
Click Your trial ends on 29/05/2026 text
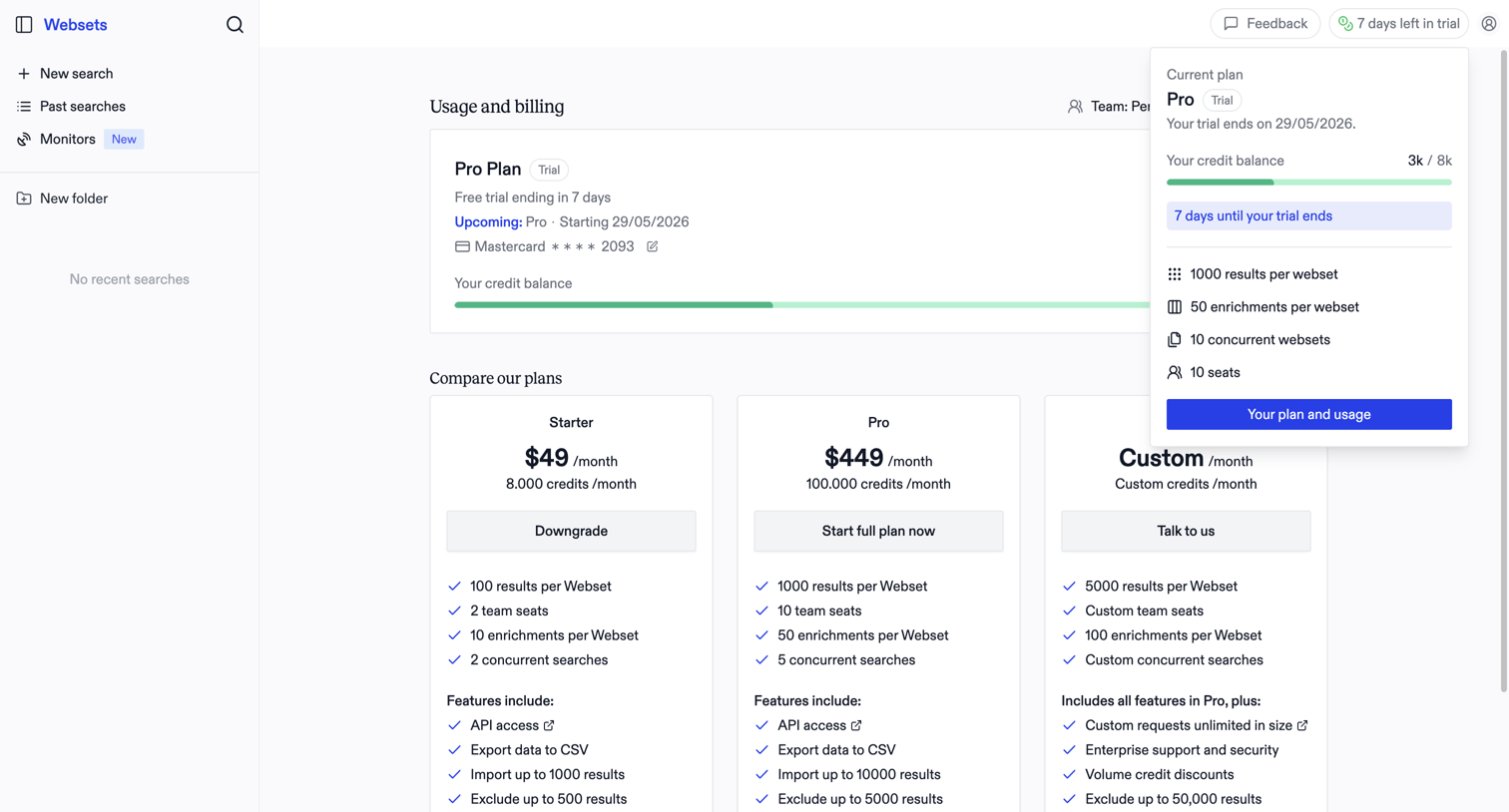(1261, 125)
